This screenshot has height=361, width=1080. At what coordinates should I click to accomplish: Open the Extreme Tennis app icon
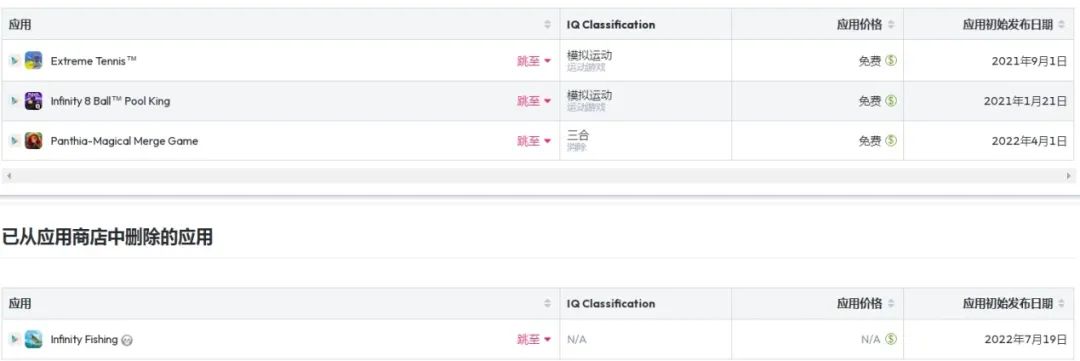[x=33, y=61]
